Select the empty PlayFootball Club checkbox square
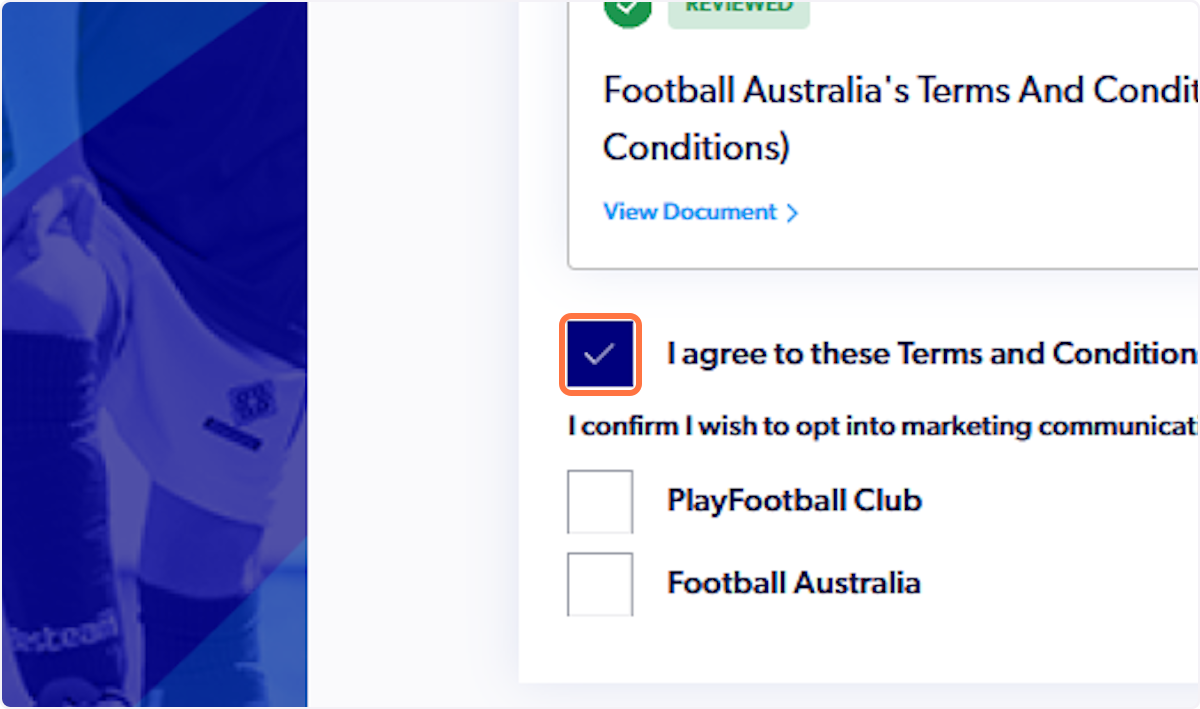The height and width of the screenshot is (709, 1200). [x=599, y=500]
